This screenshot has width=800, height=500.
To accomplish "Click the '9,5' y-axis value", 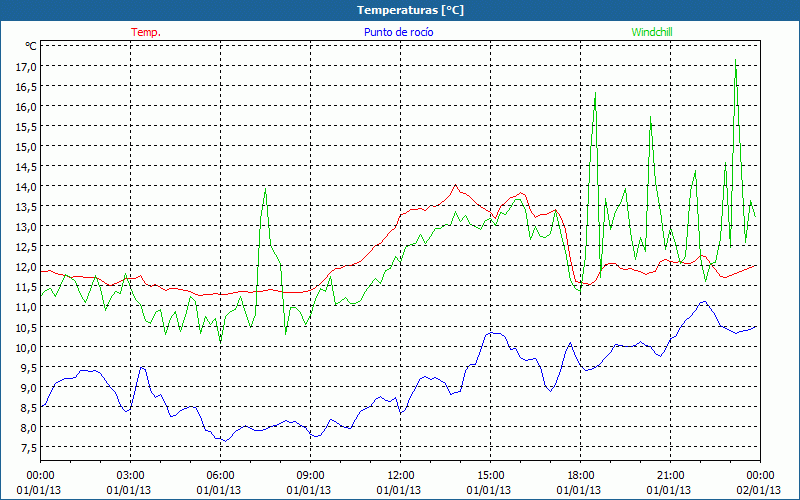I will tap(29, 367).
